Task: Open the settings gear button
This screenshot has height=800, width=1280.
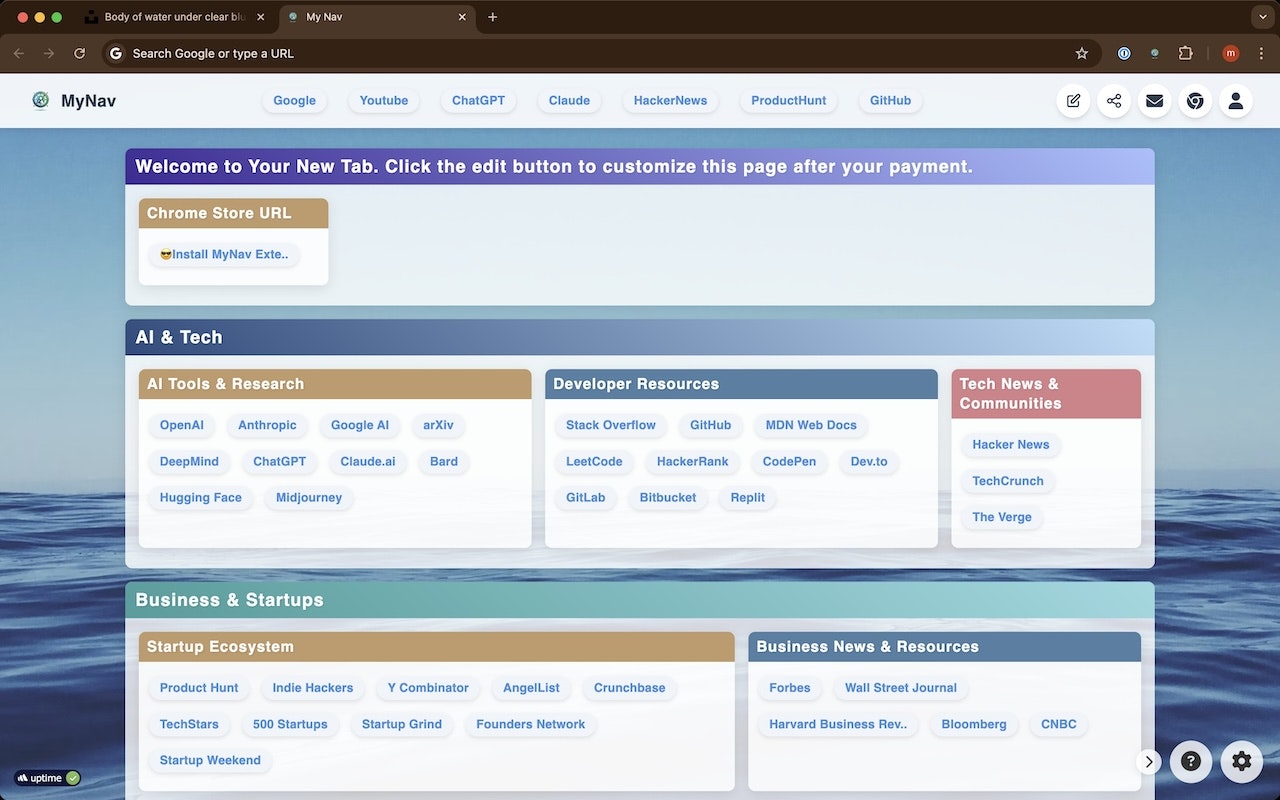Action: [1242, 761]
